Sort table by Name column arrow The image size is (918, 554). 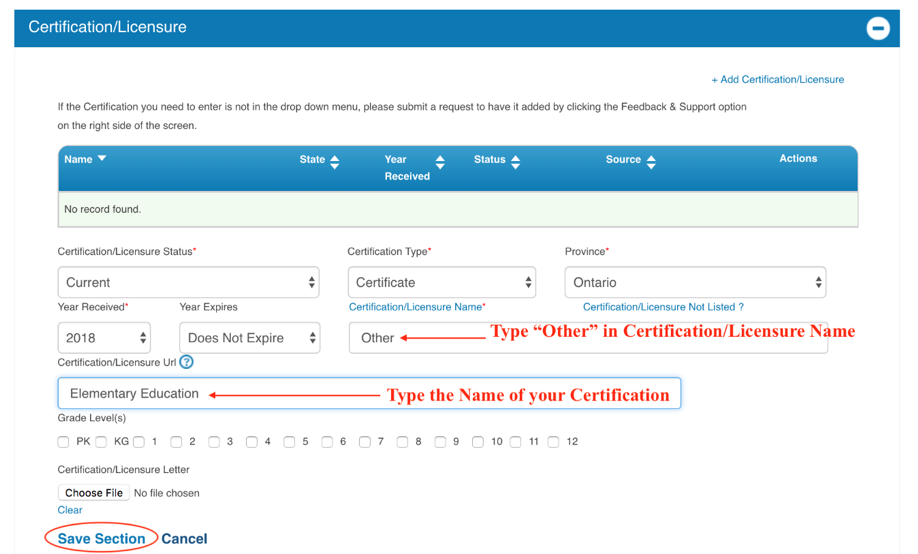click(x=102, y=158)
